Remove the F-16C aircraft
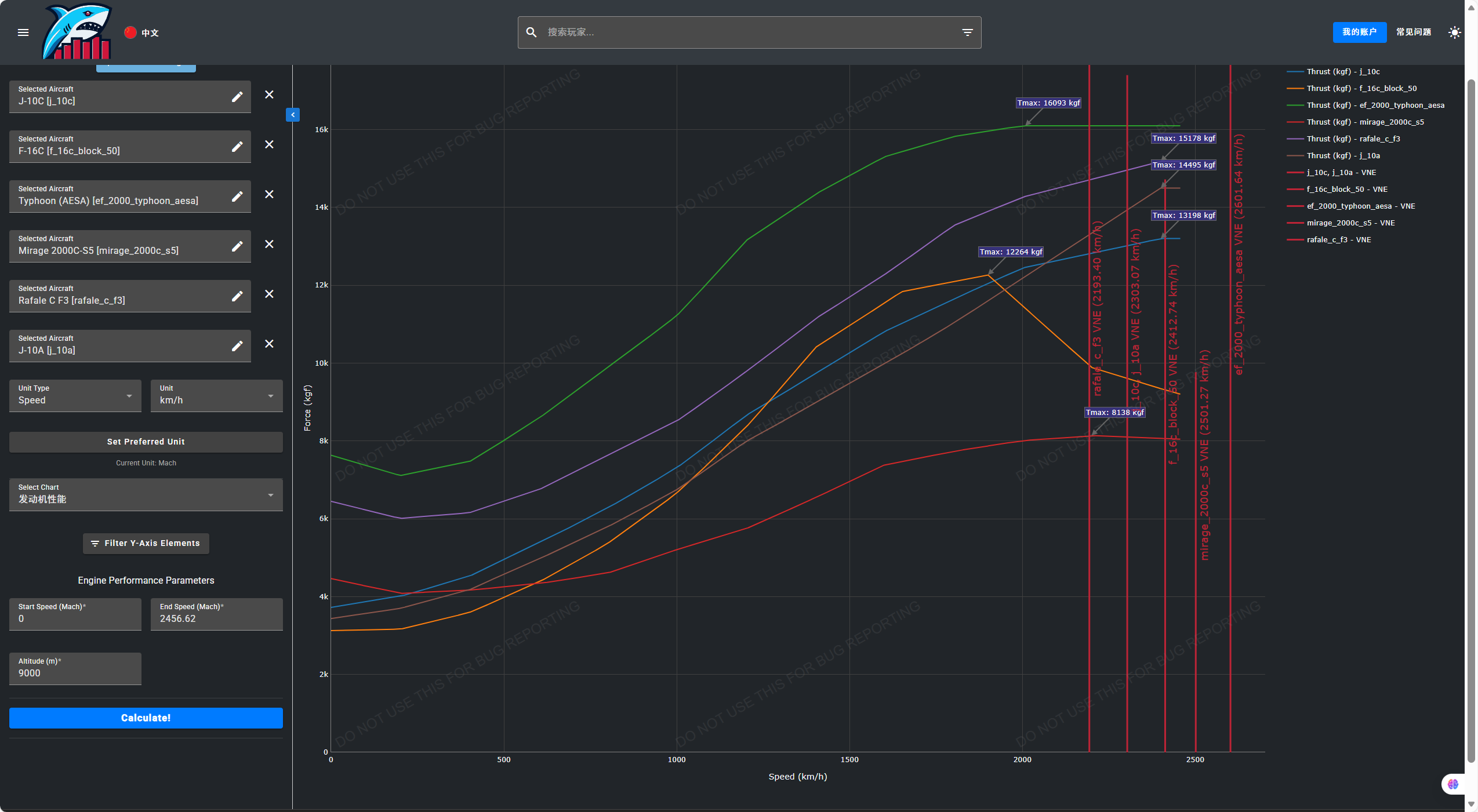 click(x=269, y=144)
